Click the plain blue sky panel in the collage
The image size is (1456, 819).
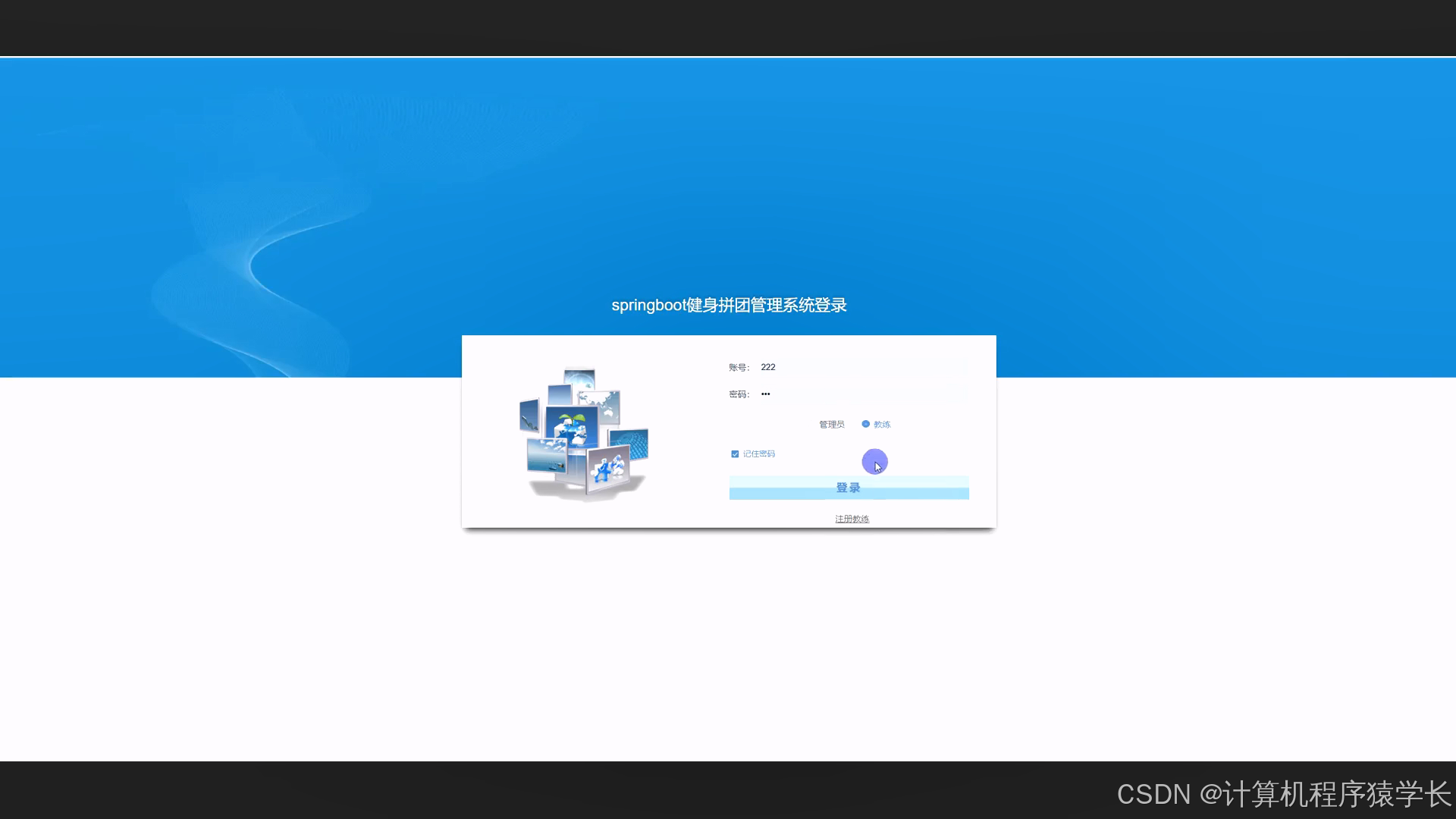click(x=559, y=395)
